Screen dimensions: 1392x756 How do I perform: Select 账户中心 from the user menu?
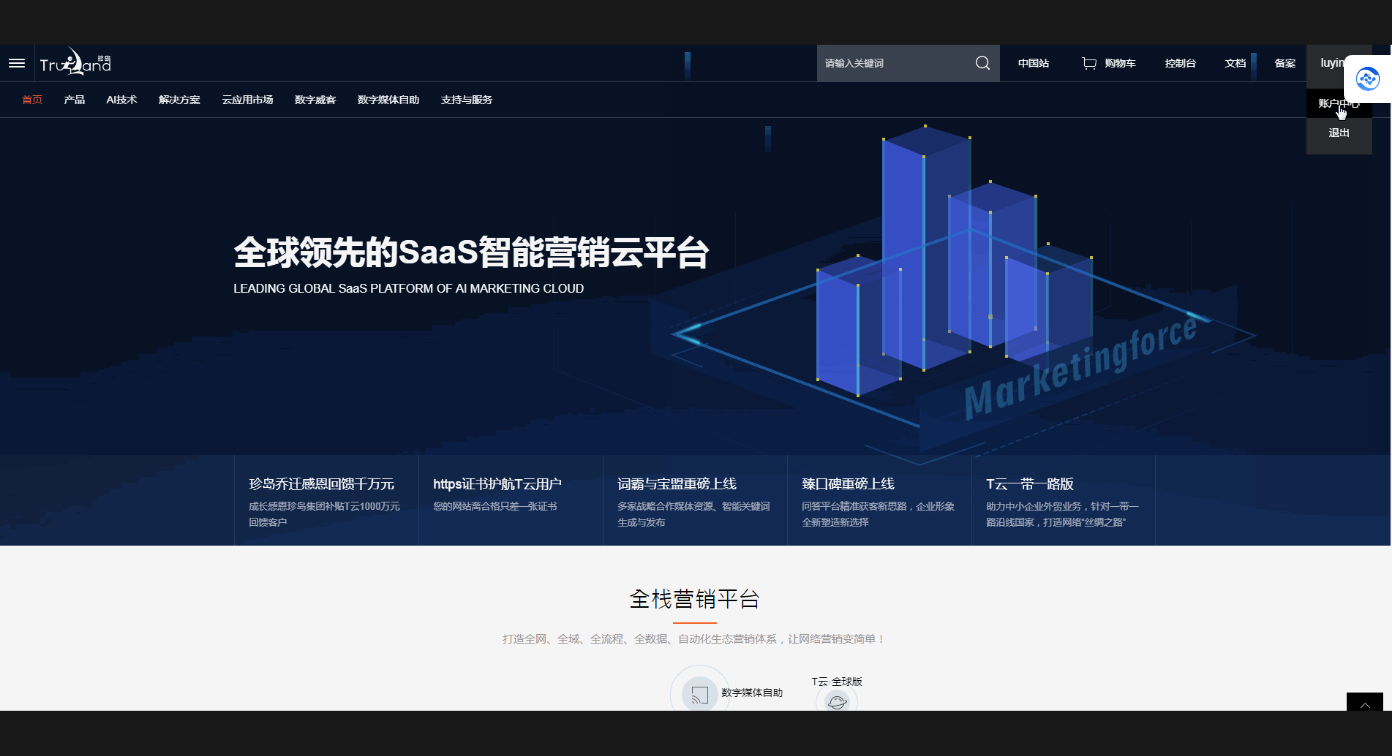tap(1338, 103)
